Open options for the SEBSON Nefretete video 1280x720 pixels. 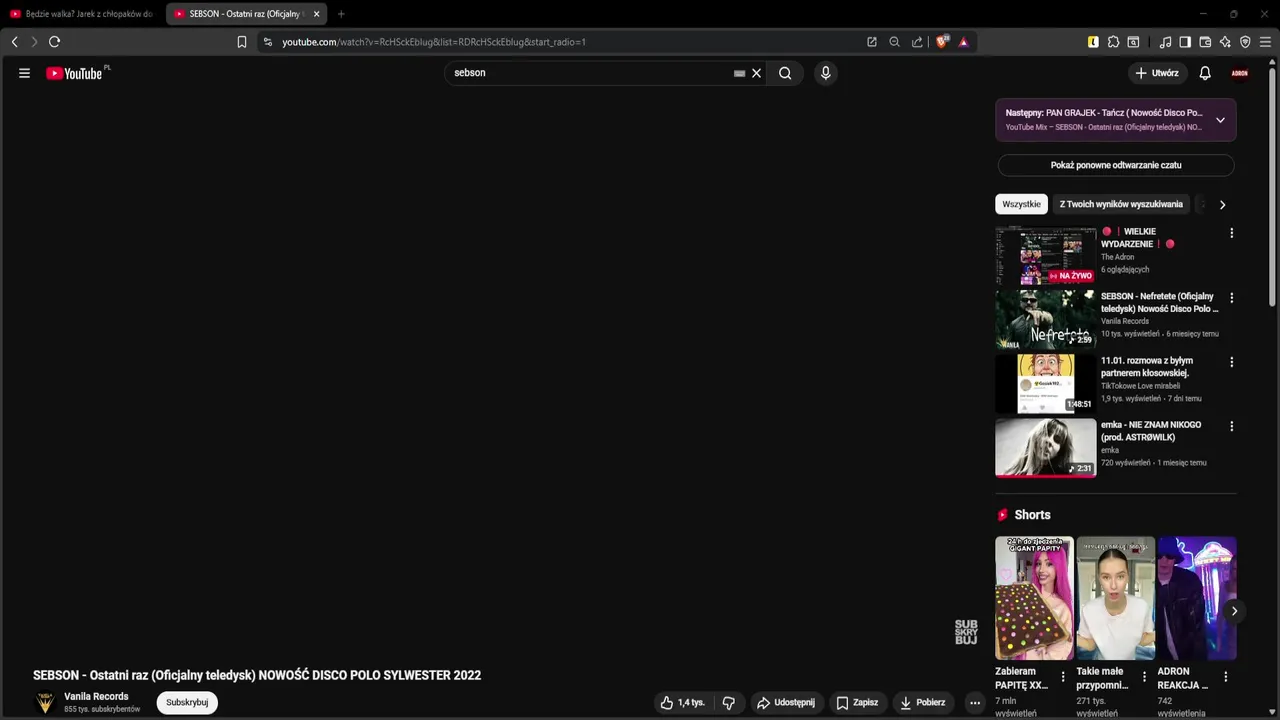coord(1231,298)
